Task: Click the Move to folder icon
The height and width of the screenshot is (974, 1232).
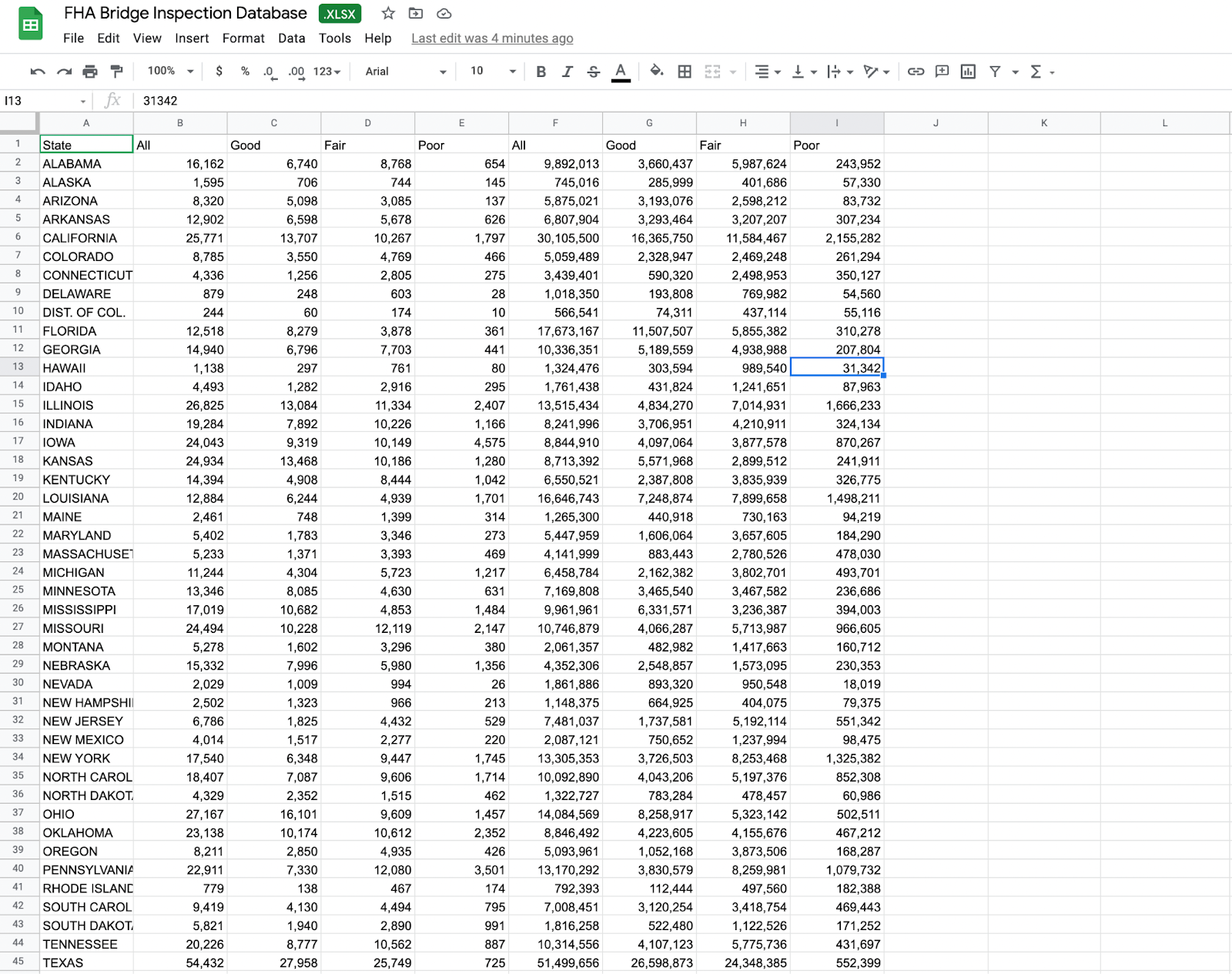Action: (x=416, y=13)
